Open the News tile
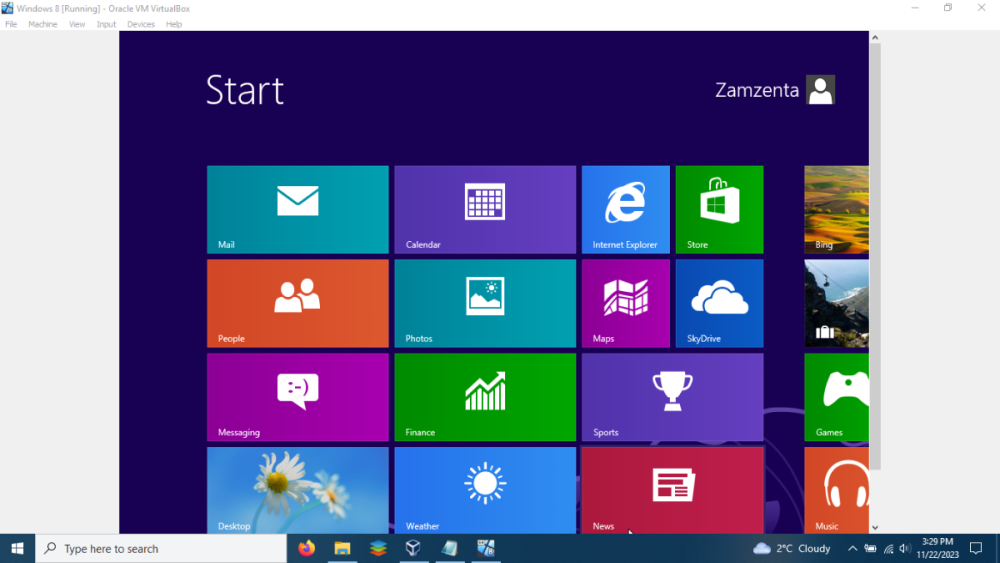 click(x=672, y=490)
